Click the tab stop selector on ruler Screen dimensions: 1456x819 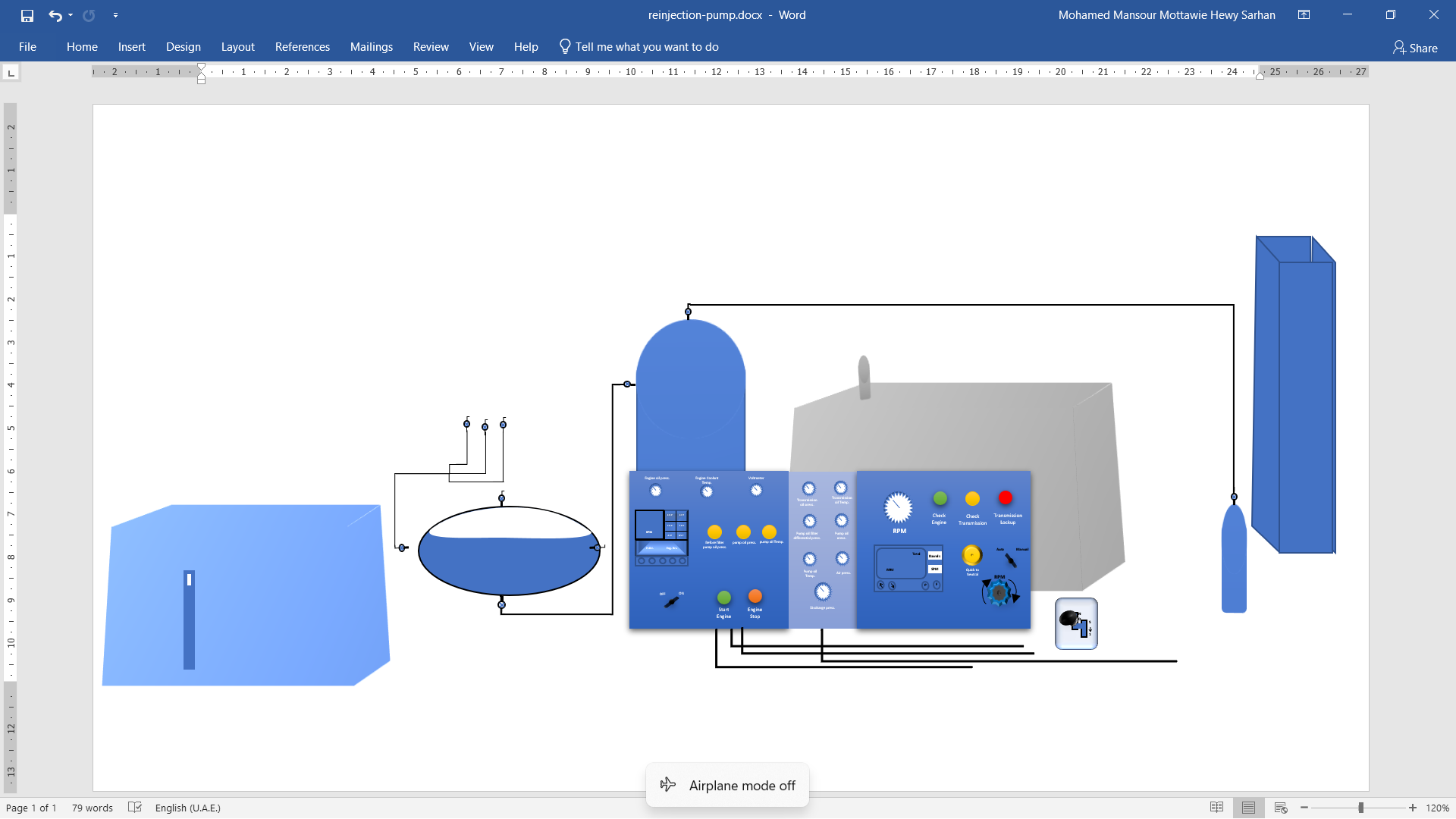pos(11,73)
